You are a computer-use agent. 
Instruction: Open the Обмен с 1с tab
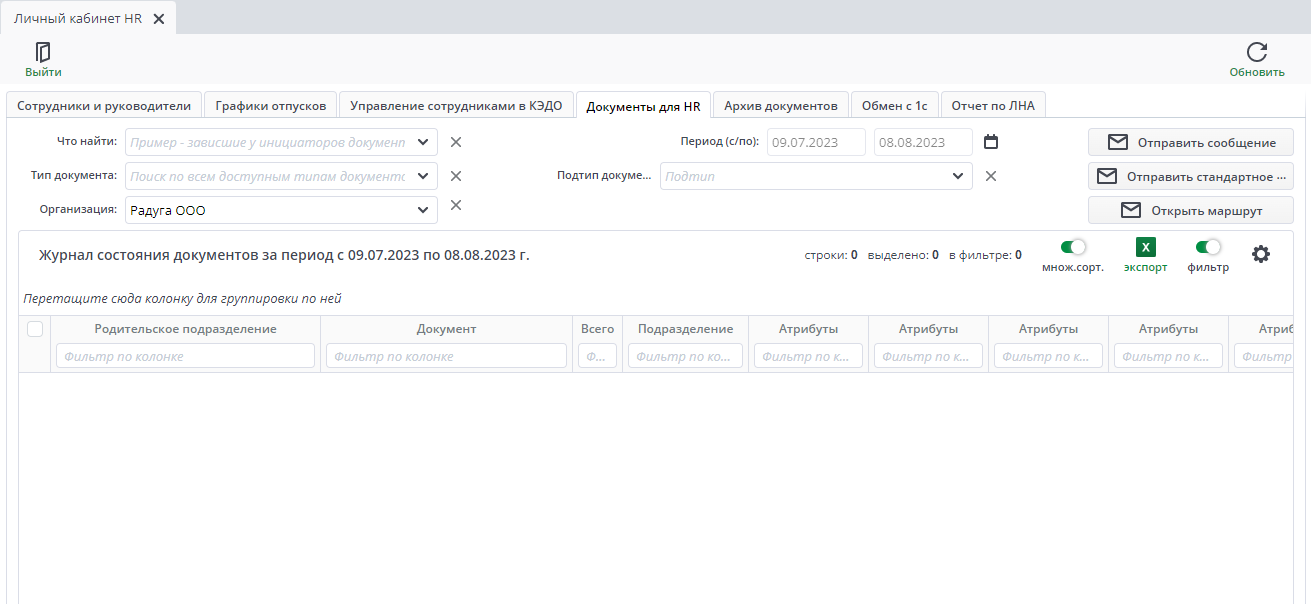coord(895,105)
